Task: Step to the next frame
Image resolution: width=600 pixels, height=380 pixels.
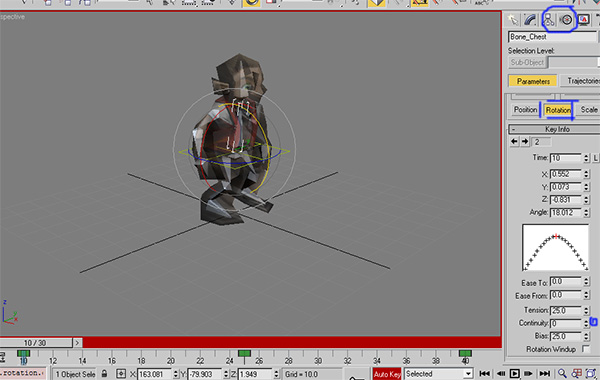Action: (x=528, y=373)
